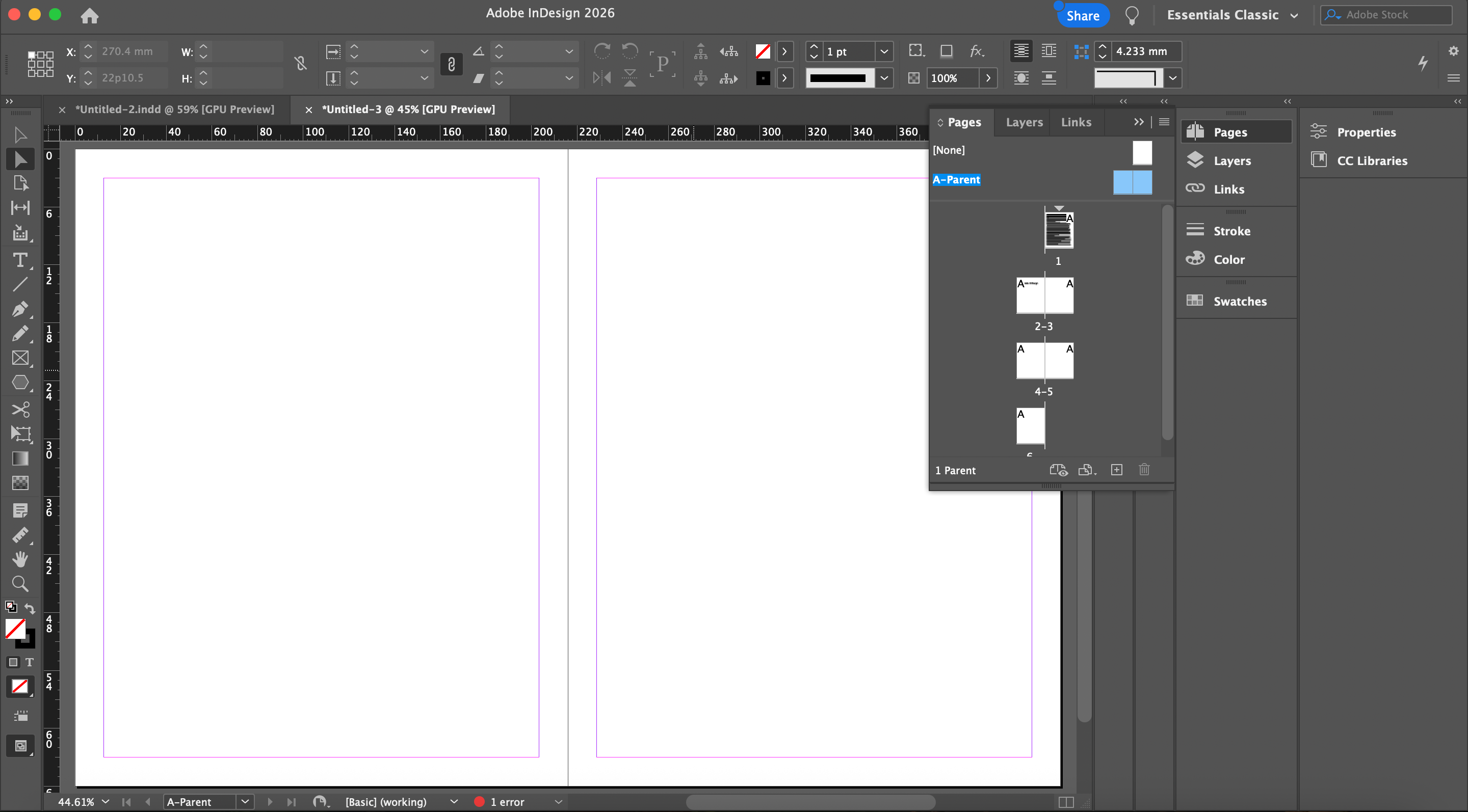Click the Fill color swatch in toolbox

pos(15,629)
